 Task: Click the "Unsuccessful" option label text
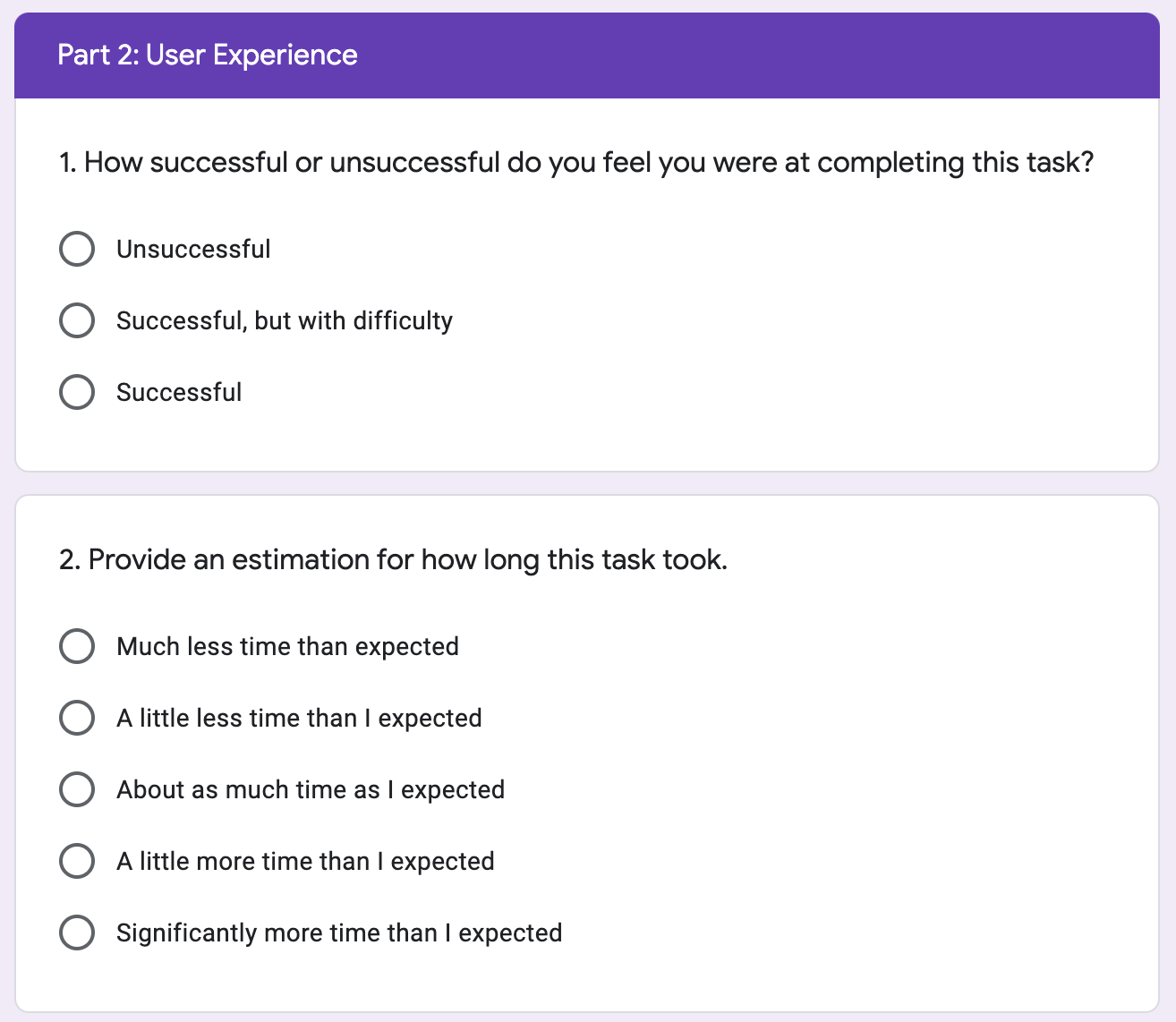[x=193, y=249]
